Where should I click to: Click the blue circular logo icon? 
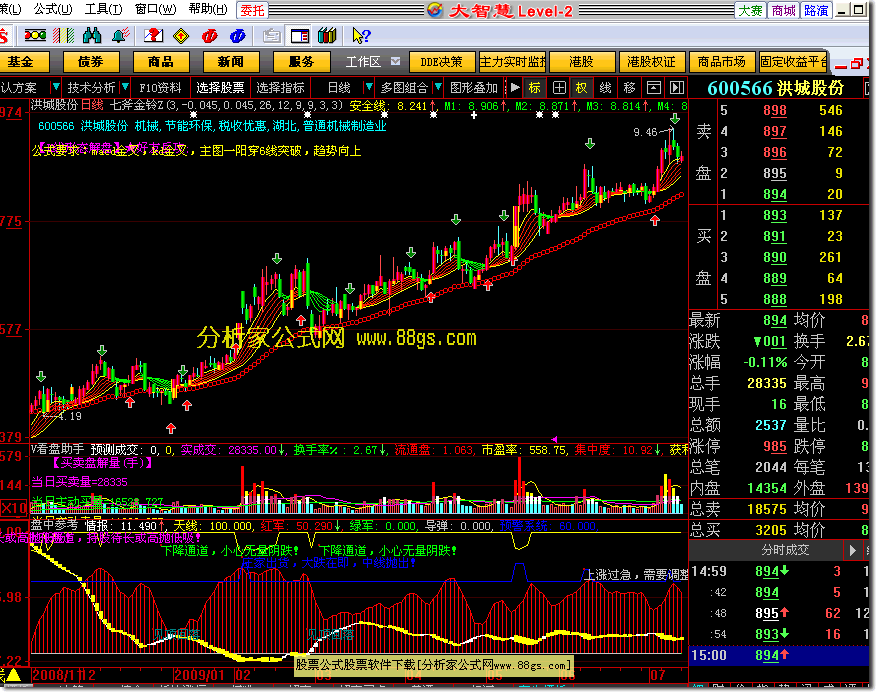238,36
